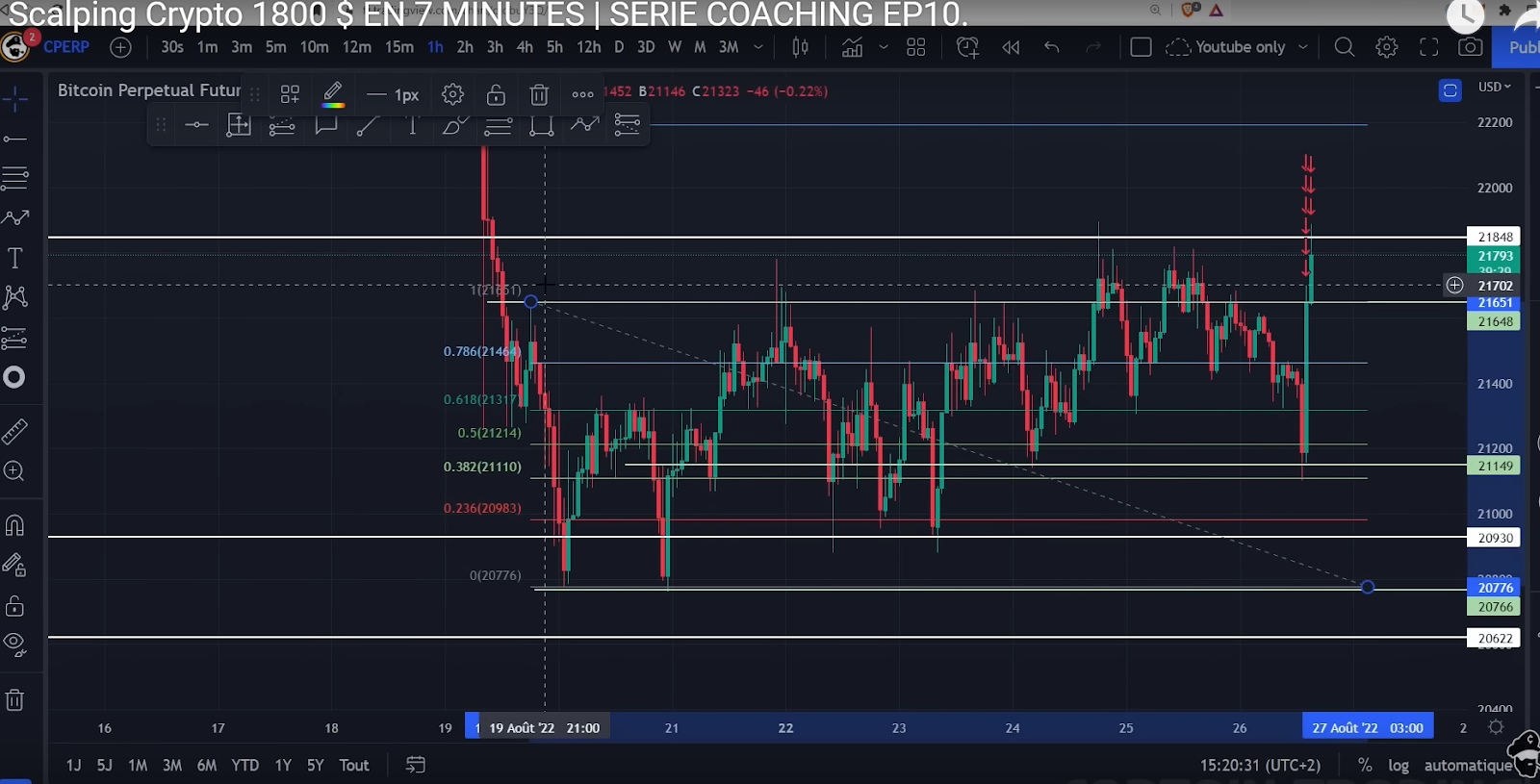Image resolution: width=1540 pixels, height=784 pixels.
Task: Open the select layout square button
Action: click(1141, 47)
